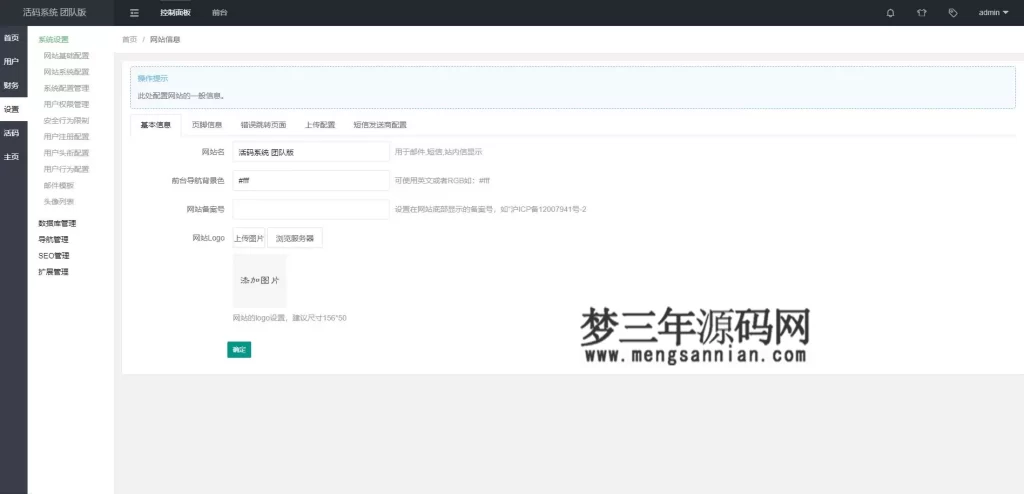This screenshot has width=1024, height=494.
Task: Focus the 网站名 input field
Action: click(x=311, y=152)
